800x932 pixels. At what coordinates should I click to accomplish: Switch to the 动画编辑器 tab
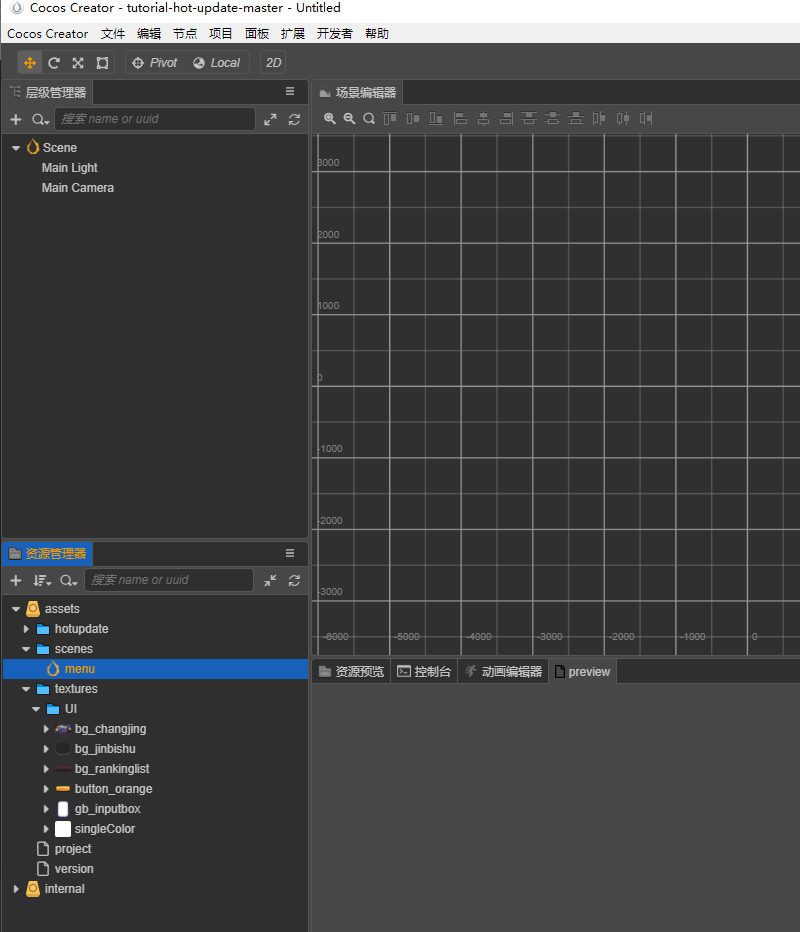click(503, 672)
